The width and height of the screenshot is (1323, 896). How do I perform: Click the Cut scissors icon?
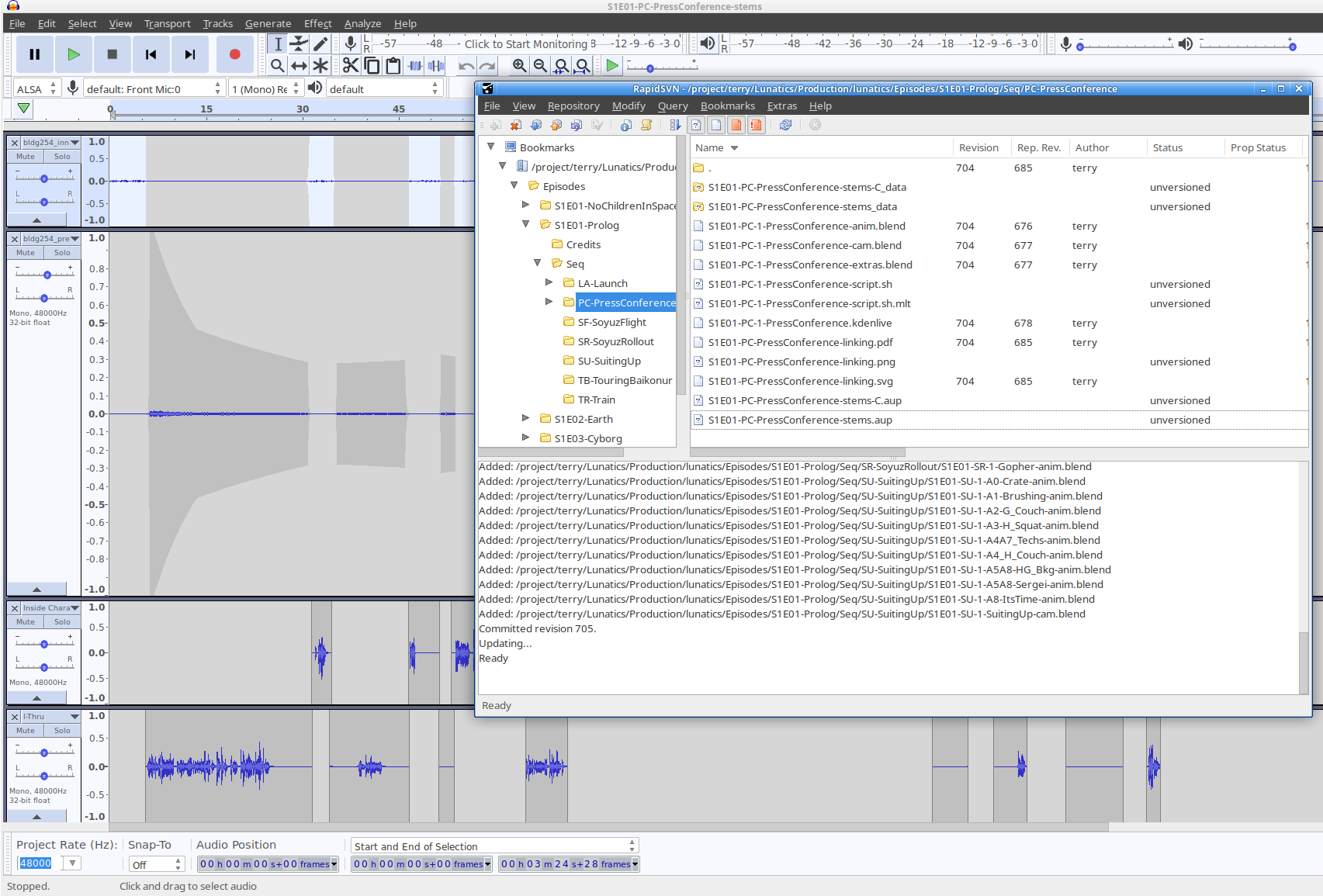point(351,66)
